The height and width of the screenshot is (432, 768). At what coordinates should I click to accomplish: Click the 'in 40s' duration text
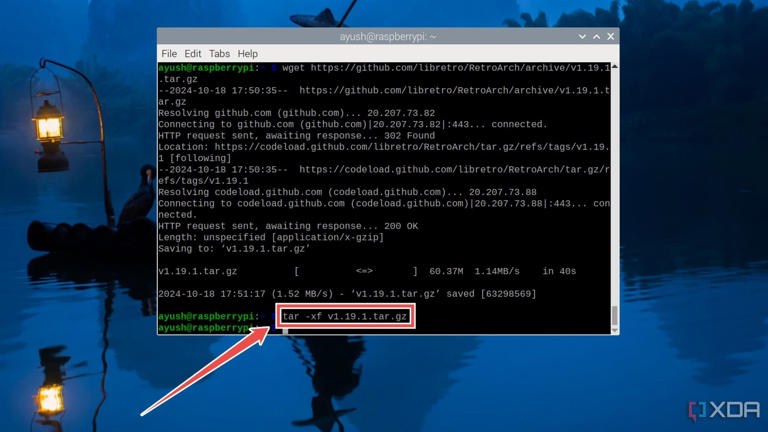[x=559, y=271]
